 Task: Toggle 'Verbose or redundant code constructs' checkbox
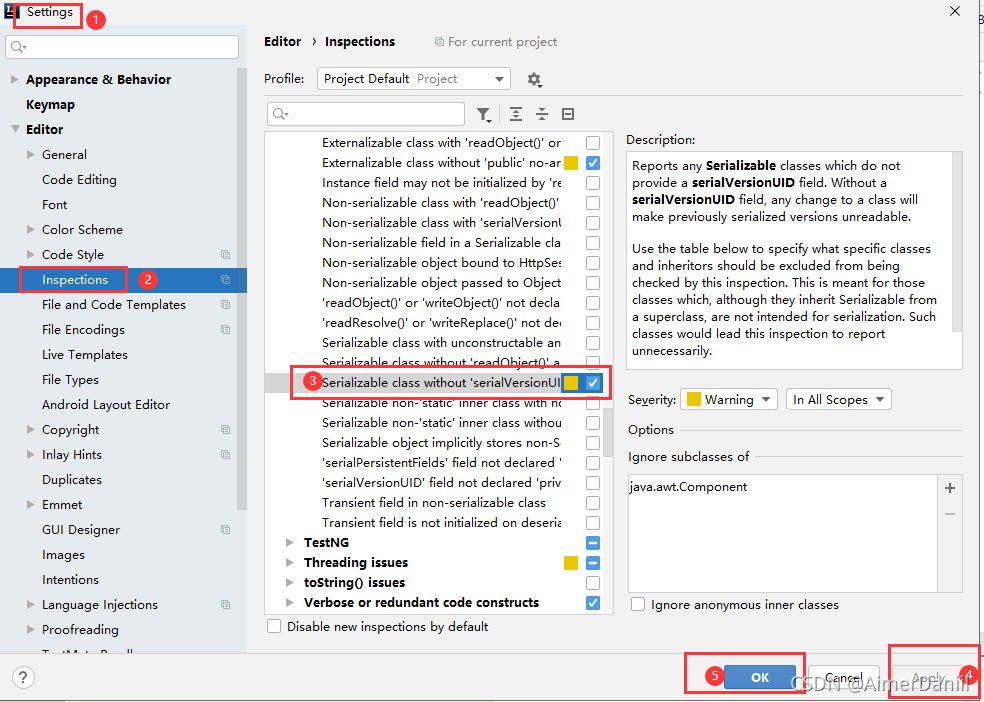tap(592, 603)
